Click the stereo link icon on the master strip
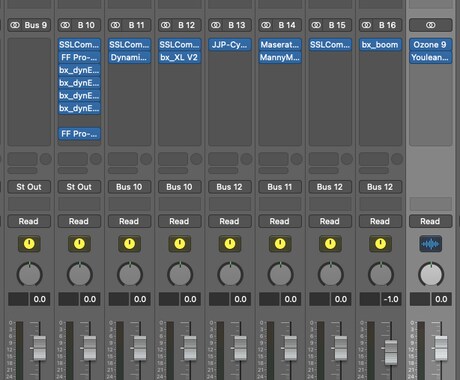460x380 pixels. point(431,25)
